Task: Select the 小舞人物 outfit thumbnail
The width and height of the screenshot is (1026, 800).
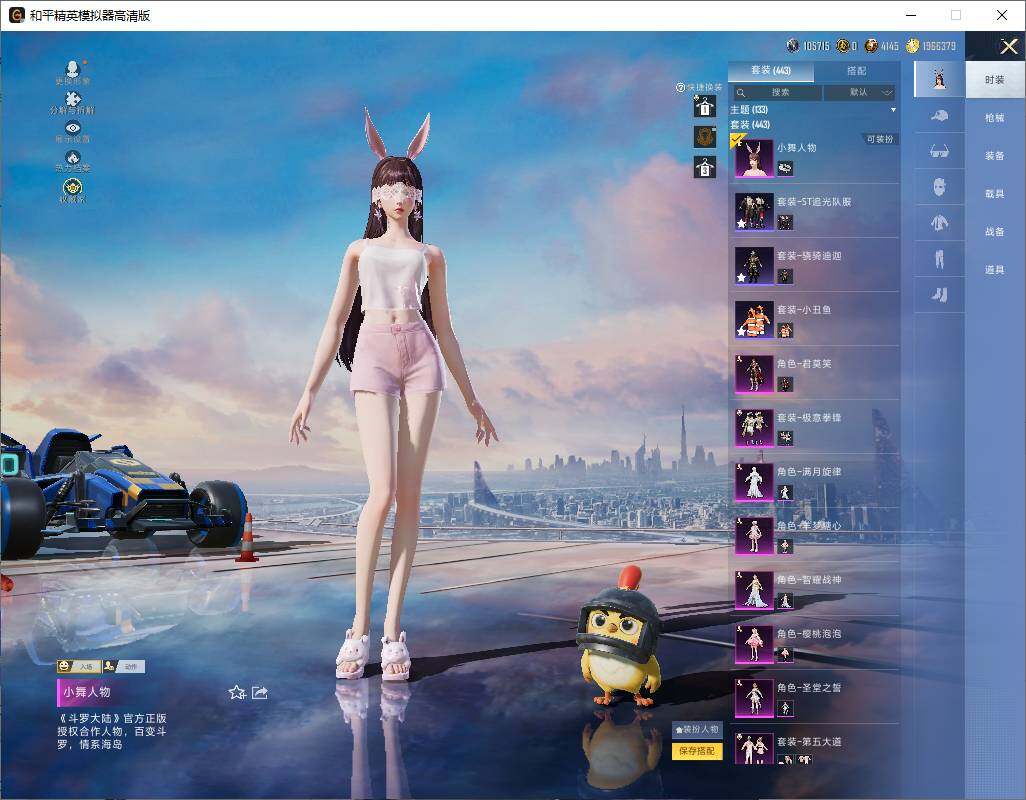Action: coord(754,158)
